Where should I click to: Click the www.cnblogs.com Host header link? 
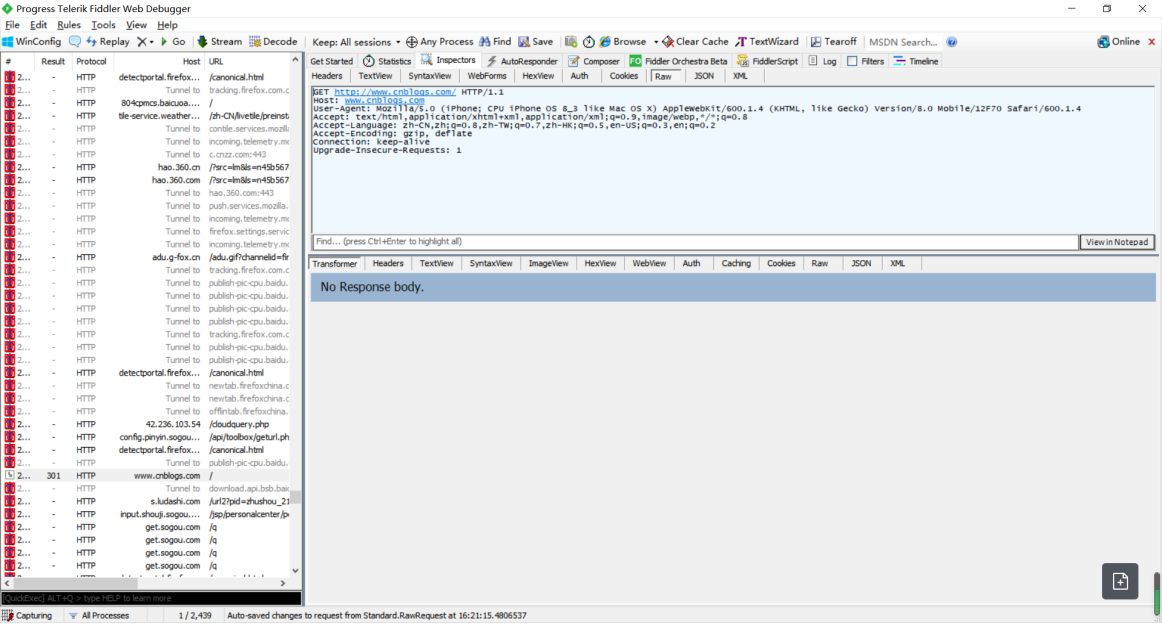click(x=384, y=100)
